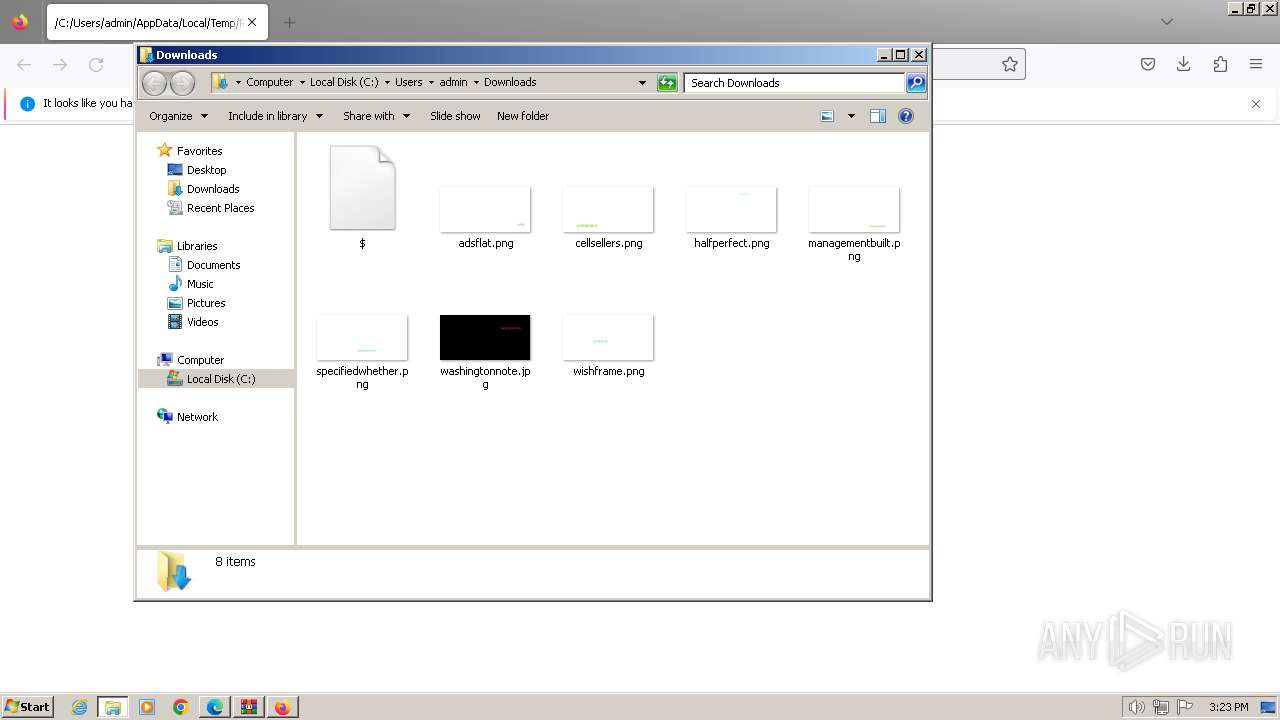Click the Explorer Back arrow

154,83
